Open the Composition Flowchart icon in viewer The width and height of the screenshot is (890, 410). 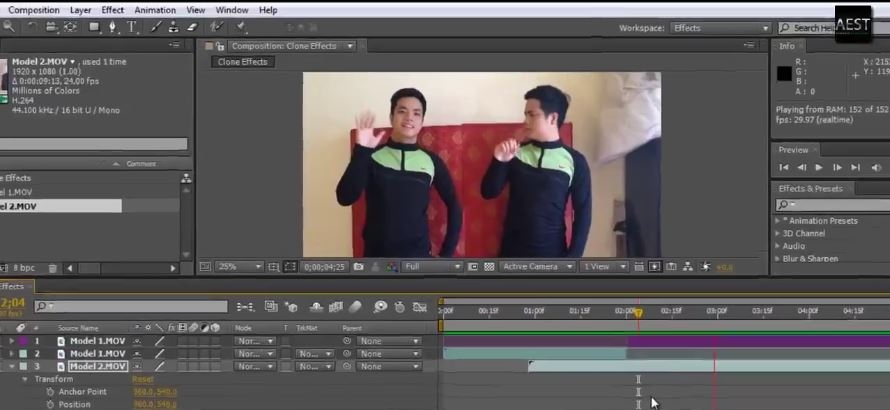click(688, 266)
